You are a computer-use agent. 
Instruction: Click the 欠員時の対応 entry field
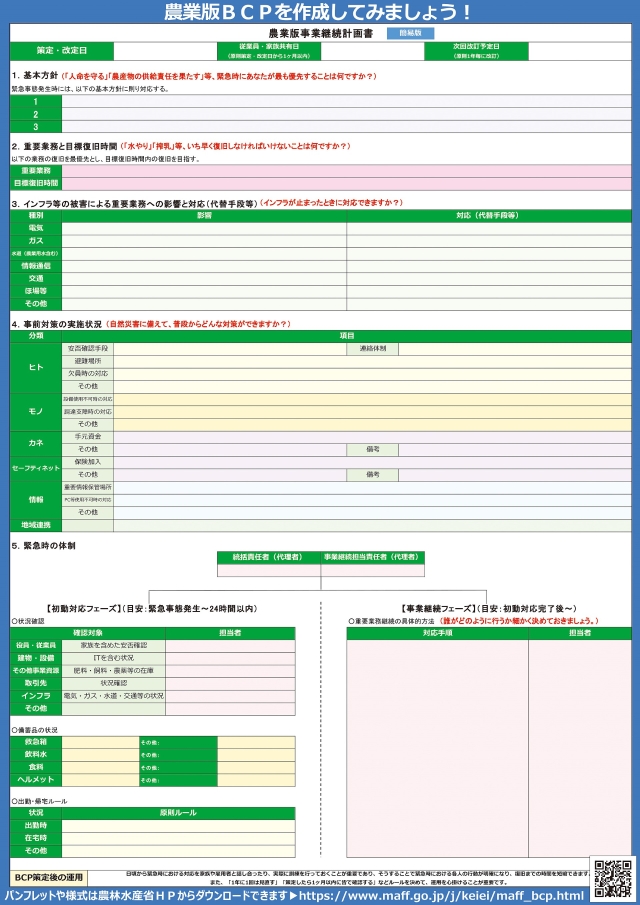pyautogui.click(x=372, y=374)
